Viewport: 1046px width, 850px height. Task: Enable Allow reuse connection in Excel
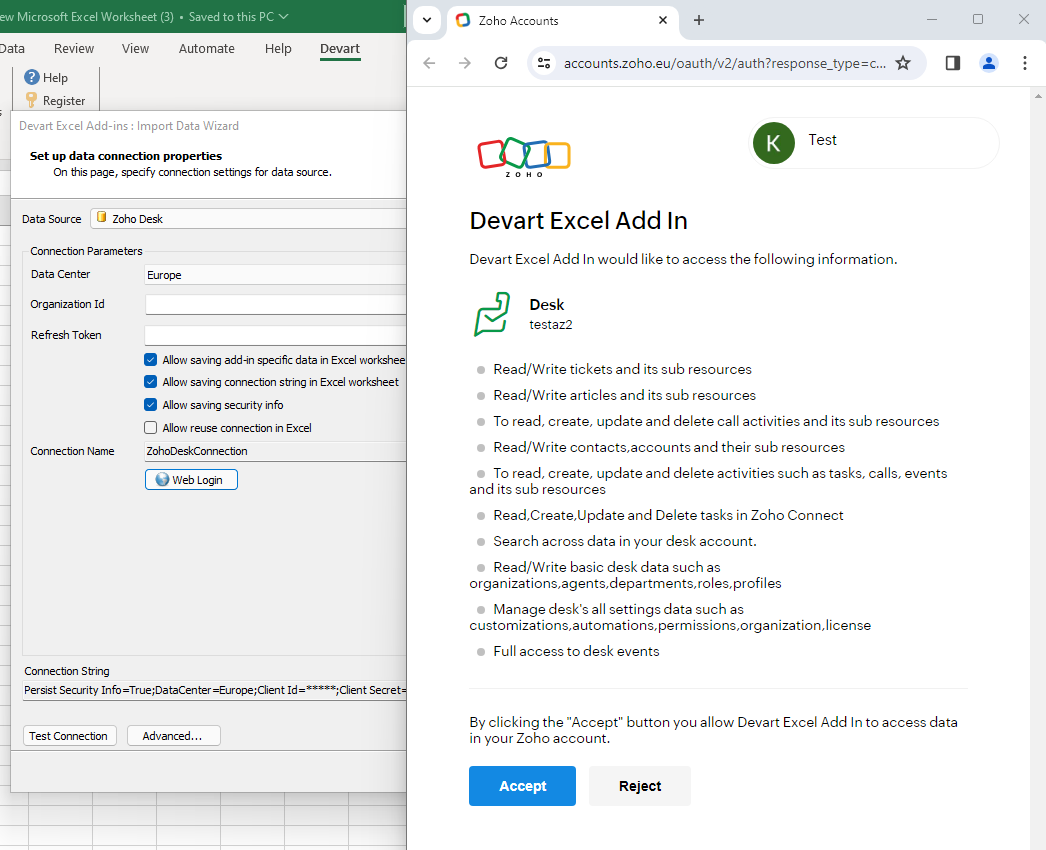pyautogui.click(x=151, y=426)
